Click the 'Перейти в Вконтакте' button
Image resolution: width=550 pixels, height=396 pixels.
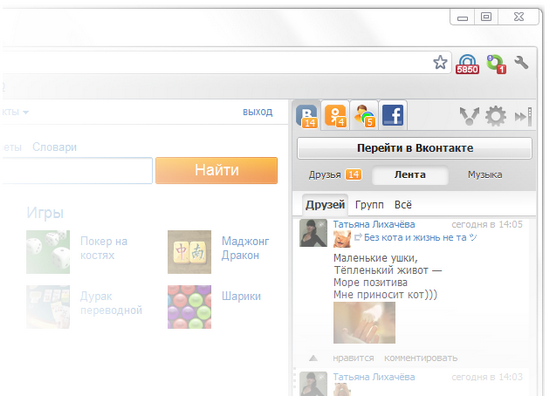pos(415,148)
